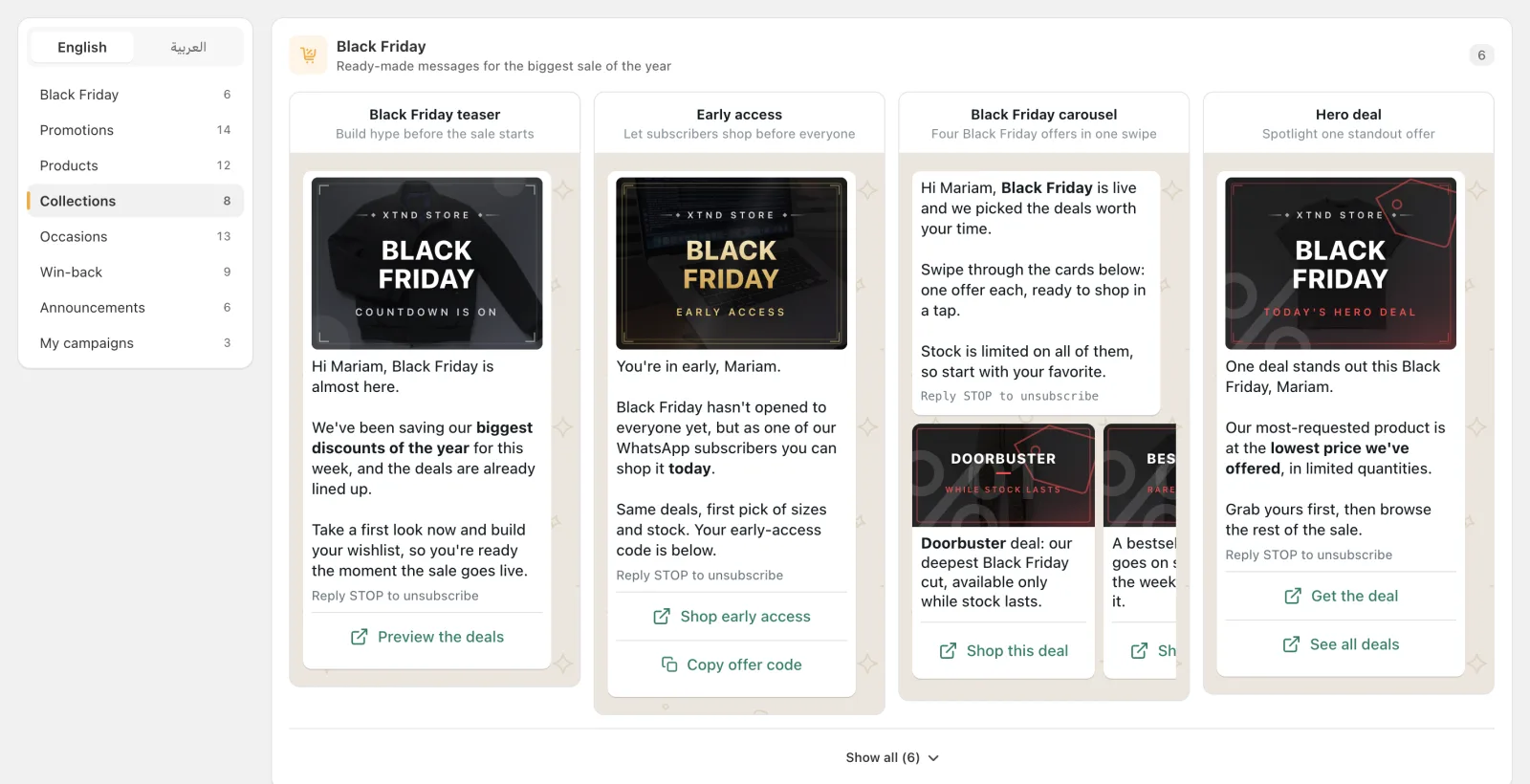Click 'Reply STOP to unsubscribe' in Hero deal card

click(x=1309, y=555)
